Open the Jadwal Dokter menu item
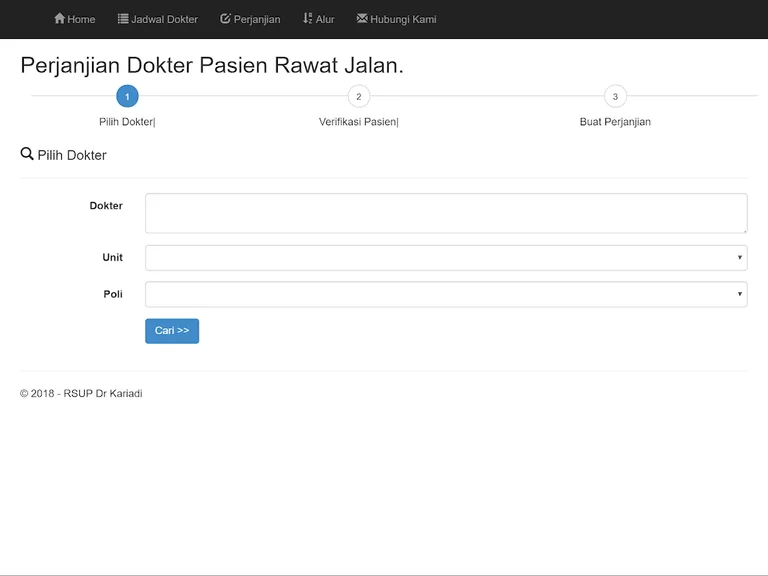The width and height of the screenshot is (768, 576). point(158,19)
